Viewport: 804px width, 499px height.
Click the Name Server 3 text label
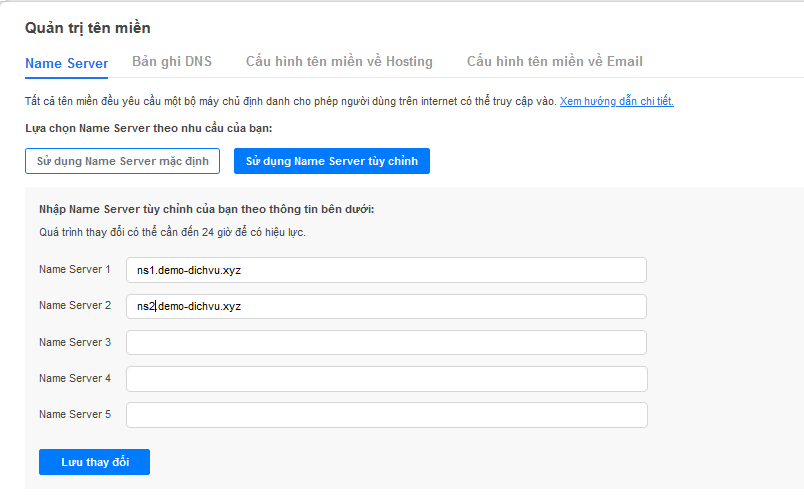tap(75, 342)
